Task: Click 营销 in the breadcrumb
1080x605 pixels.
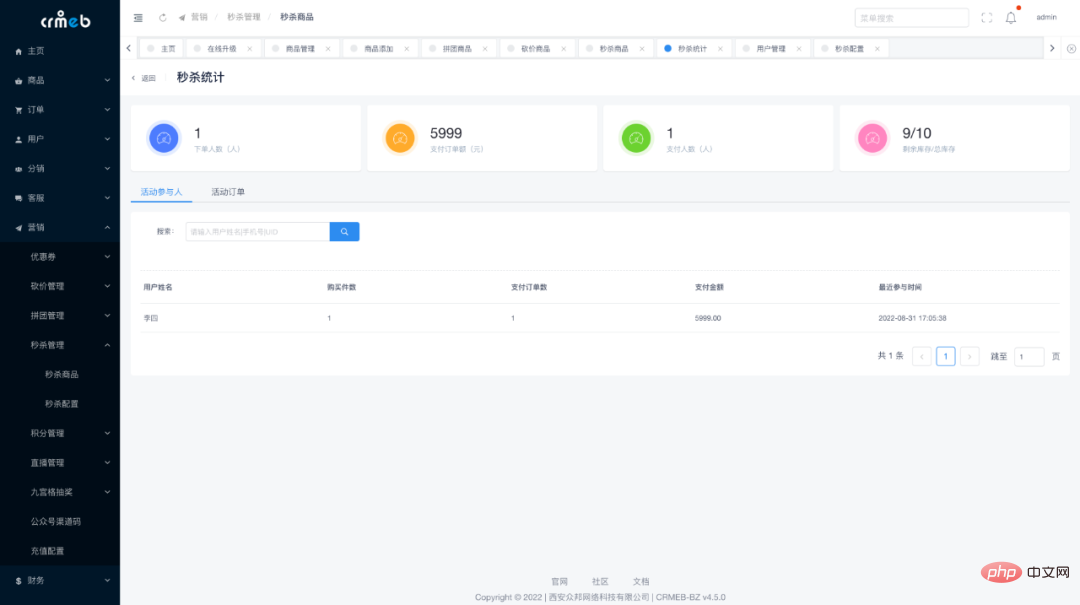Action: pyautogui.click(x=199, y=17)
